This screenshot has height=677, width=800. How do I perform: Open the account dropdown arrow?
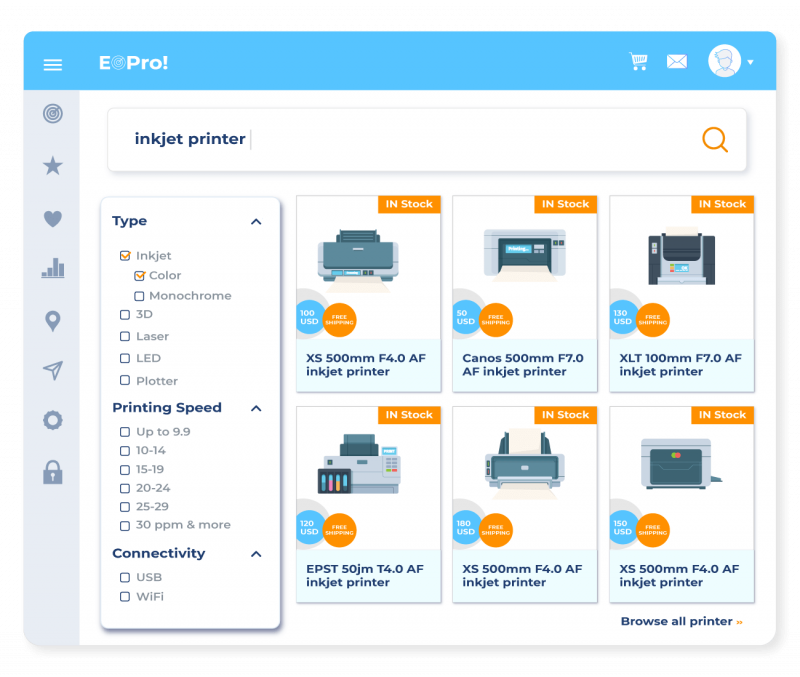[x=751, y=62]
